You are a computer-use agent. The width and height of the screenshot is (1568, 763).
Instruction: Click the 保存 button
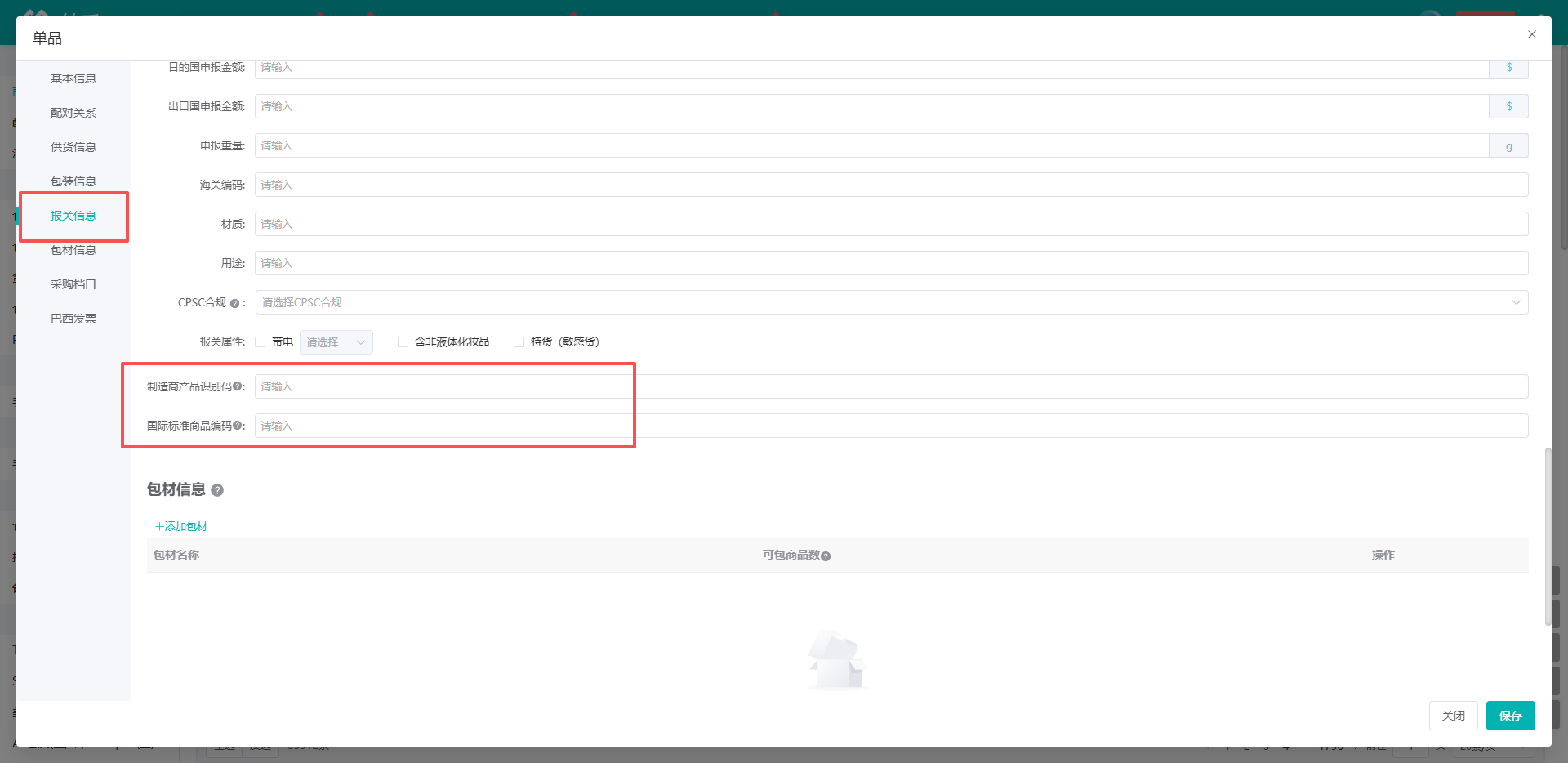(x=1511, y=716)
